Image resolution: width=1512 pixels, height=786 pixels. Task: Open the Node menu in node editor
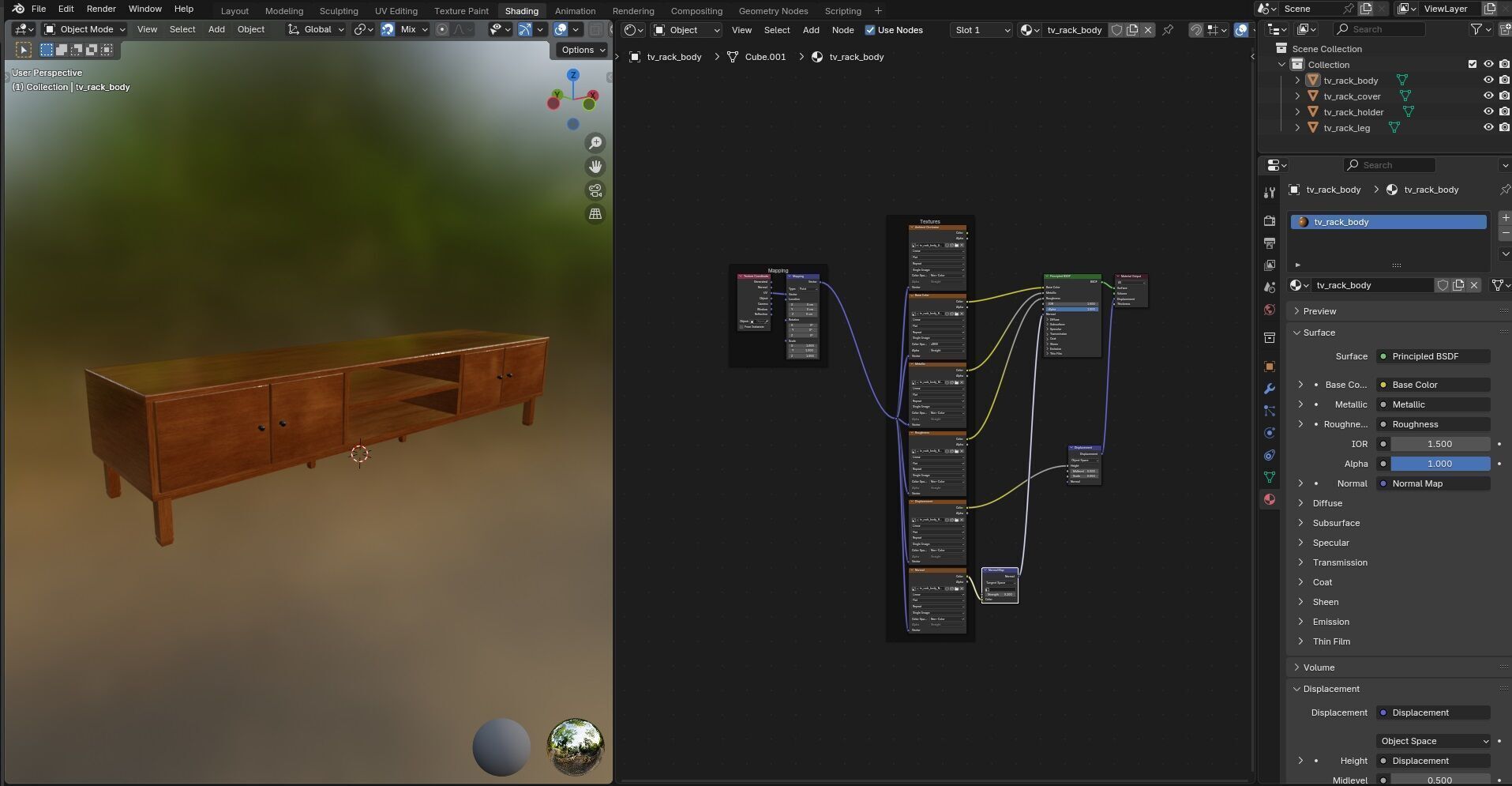point(842,30)
